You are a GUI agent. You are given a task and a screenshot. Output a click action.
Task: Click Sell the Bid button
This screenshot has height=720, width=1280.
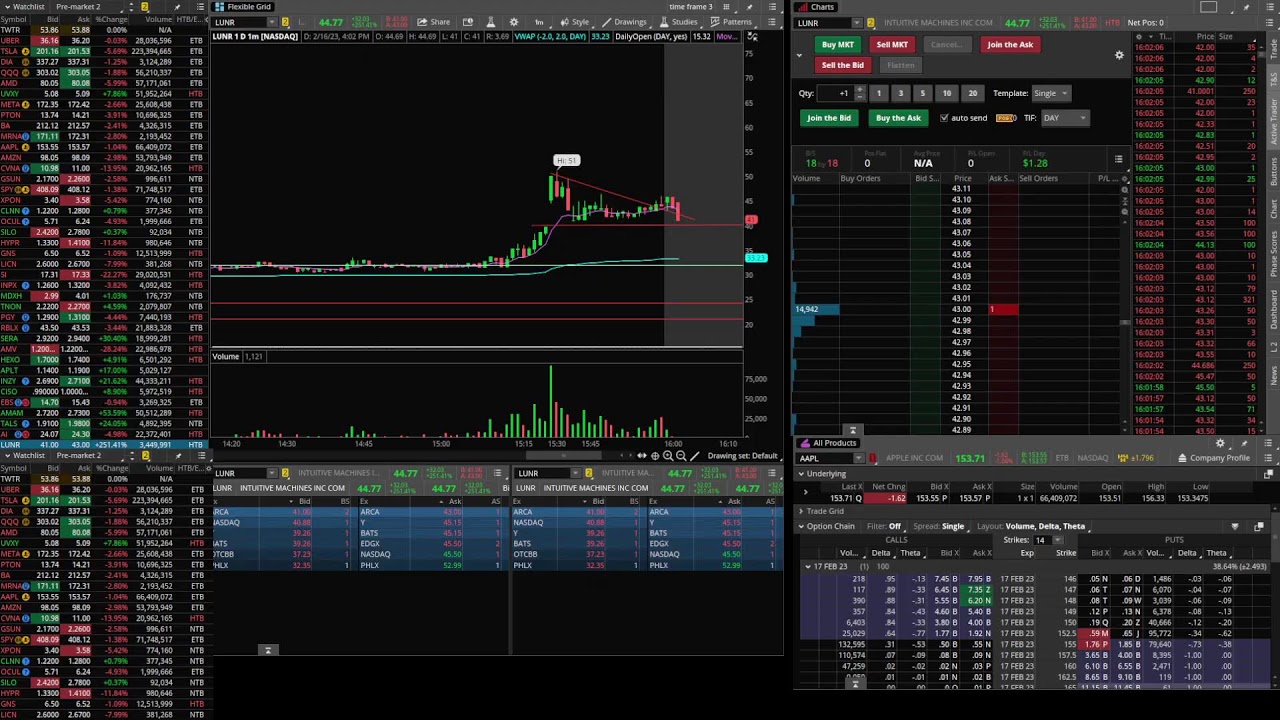(842, 65)
